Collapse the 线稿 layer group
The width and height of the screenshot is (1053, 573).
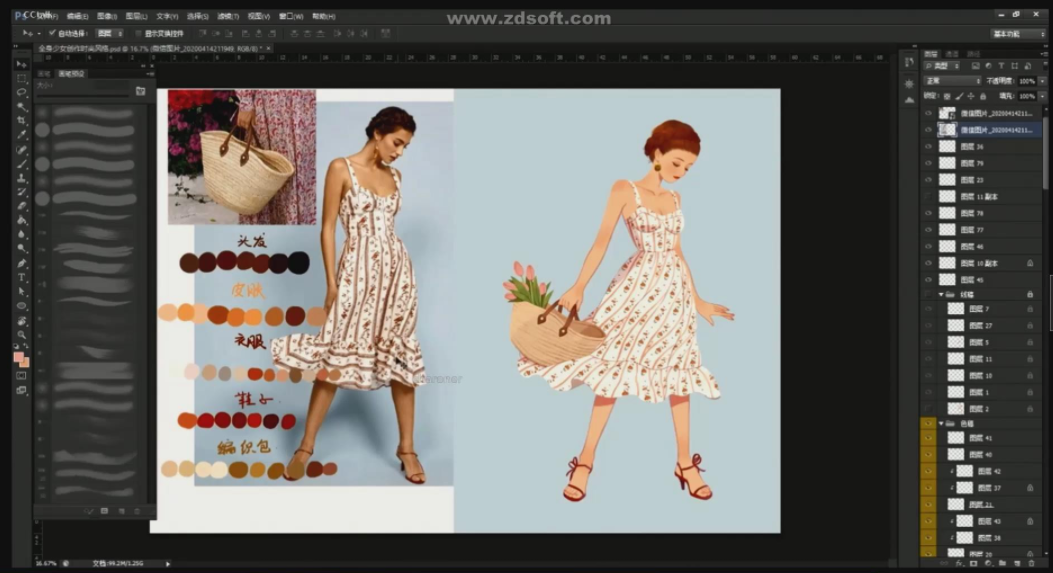click(x=940, y=295)
